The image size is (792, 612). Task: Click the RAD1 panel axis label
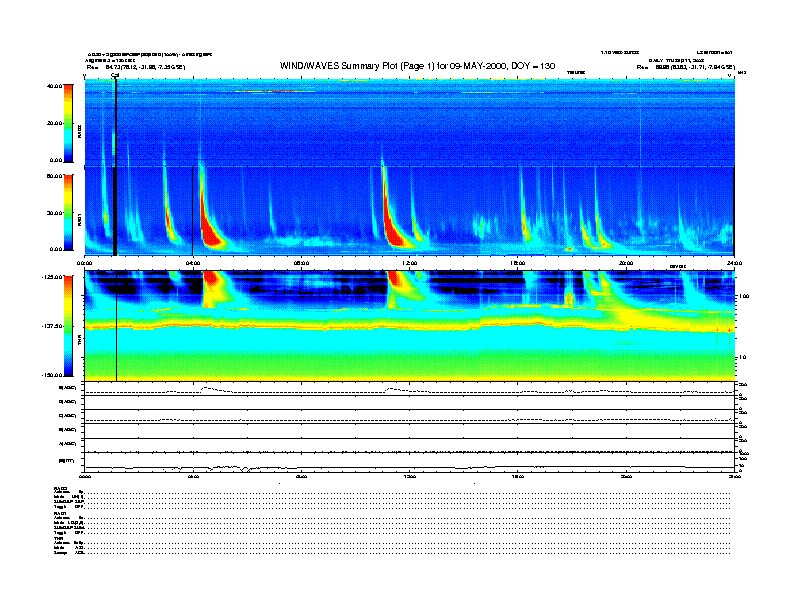coord(79,220)
